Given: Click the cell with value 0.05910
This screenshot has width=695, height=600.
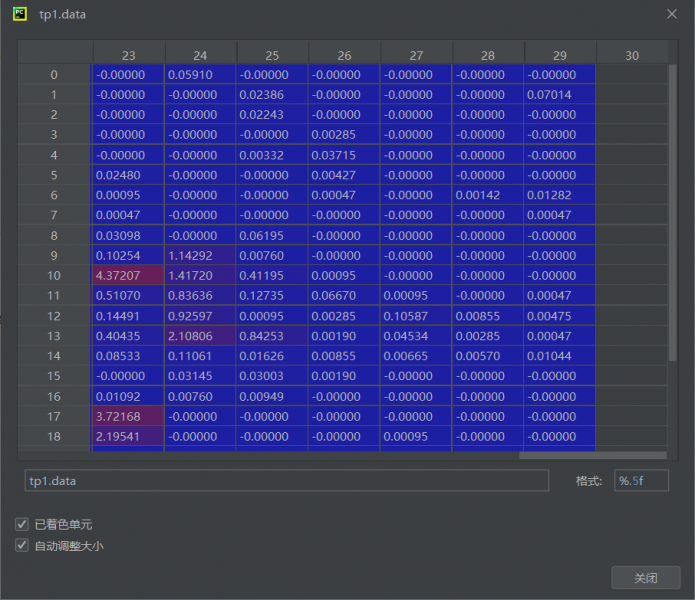Looking at the screenshot, I should (200, 75).
